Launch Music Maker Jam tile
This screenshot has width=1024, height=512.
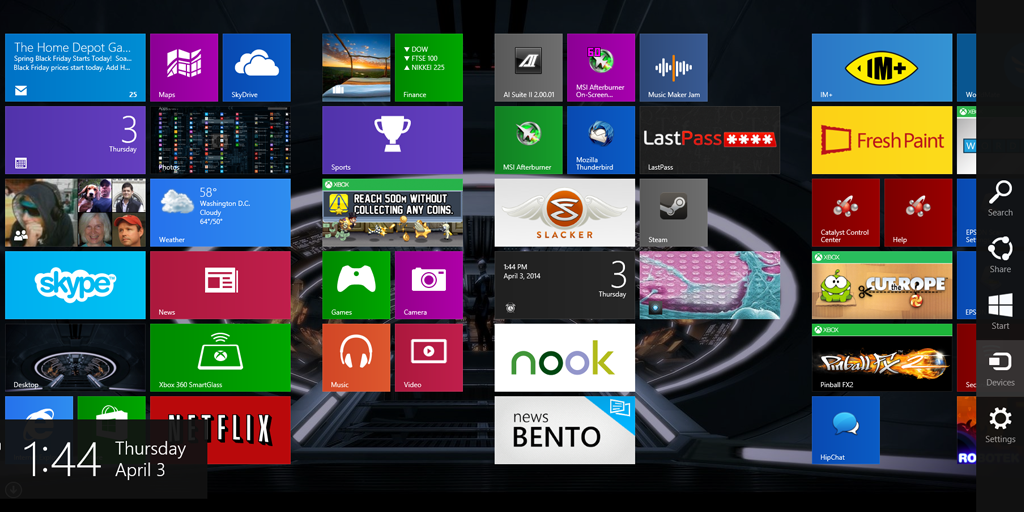pyautogui.click(x=673, y=68)
